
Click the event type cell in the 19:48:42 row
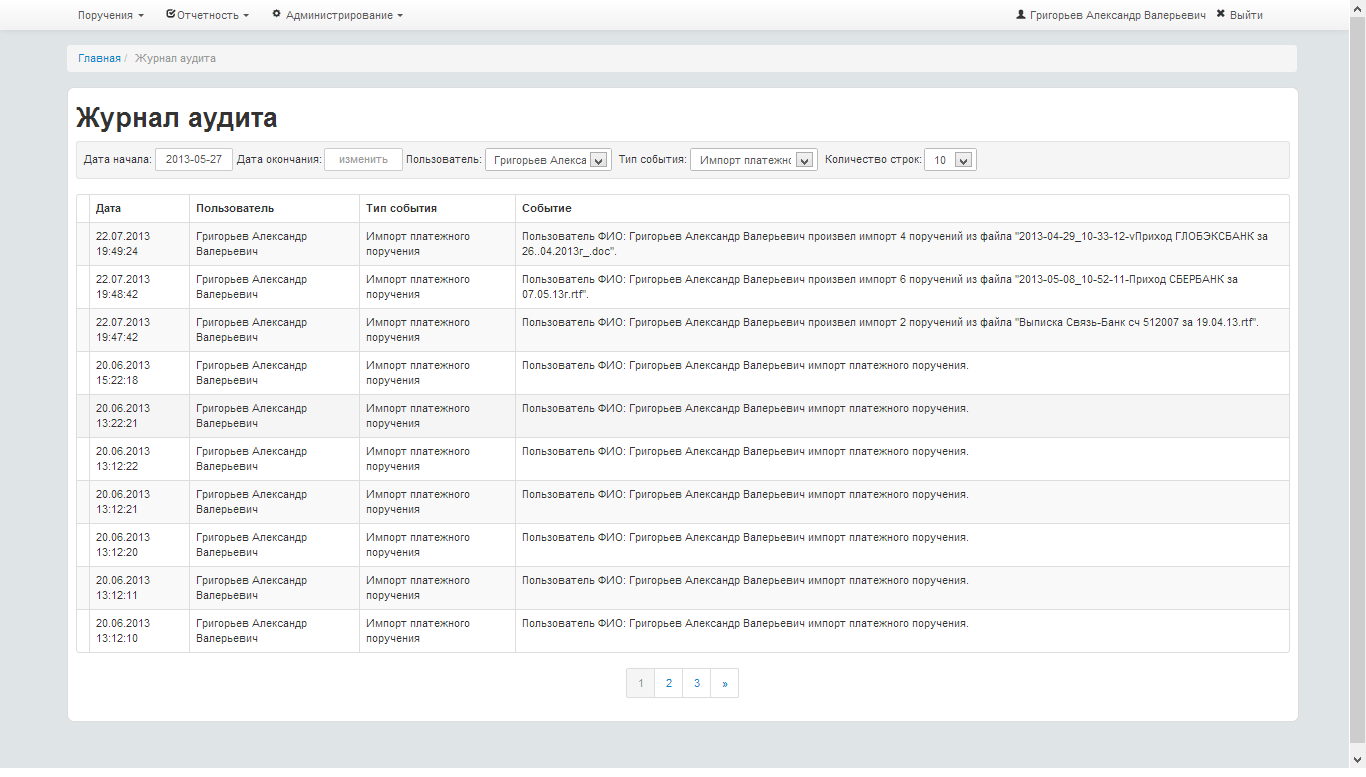pyautogui.click(x=437, y=287)
